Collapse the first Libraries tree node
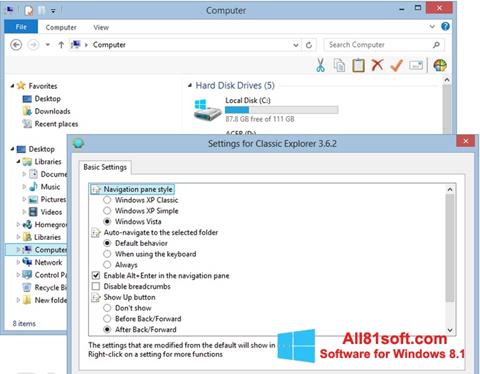This screenshot has height=374, width=480. tap(18, 161)
